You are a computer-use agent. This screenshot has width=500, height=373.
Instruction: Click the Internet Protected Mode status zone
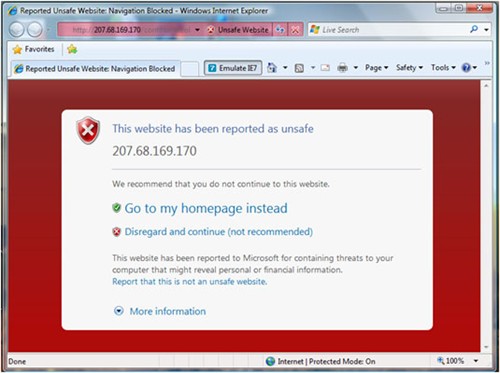pos(321,361)
